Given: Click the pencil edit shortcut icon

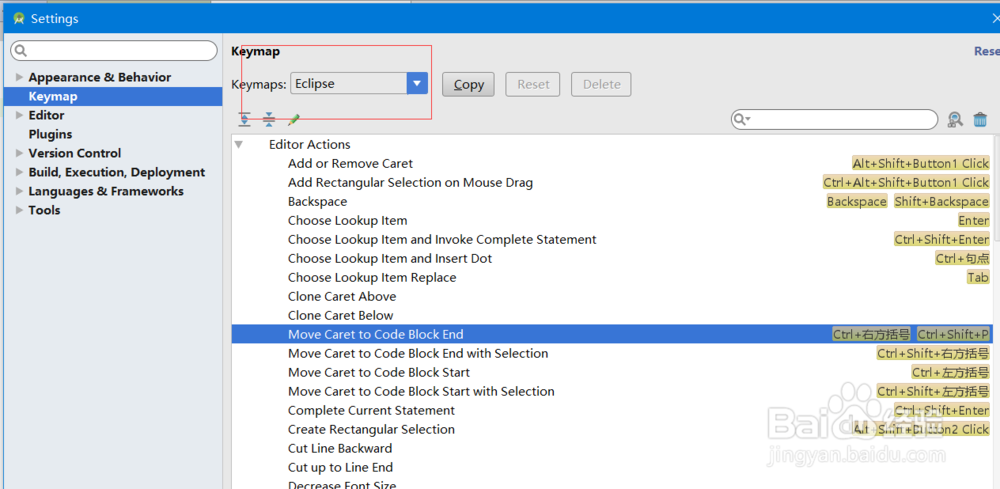Looking at the screenshot, I should pyautogui.click(x=294, y=120).
